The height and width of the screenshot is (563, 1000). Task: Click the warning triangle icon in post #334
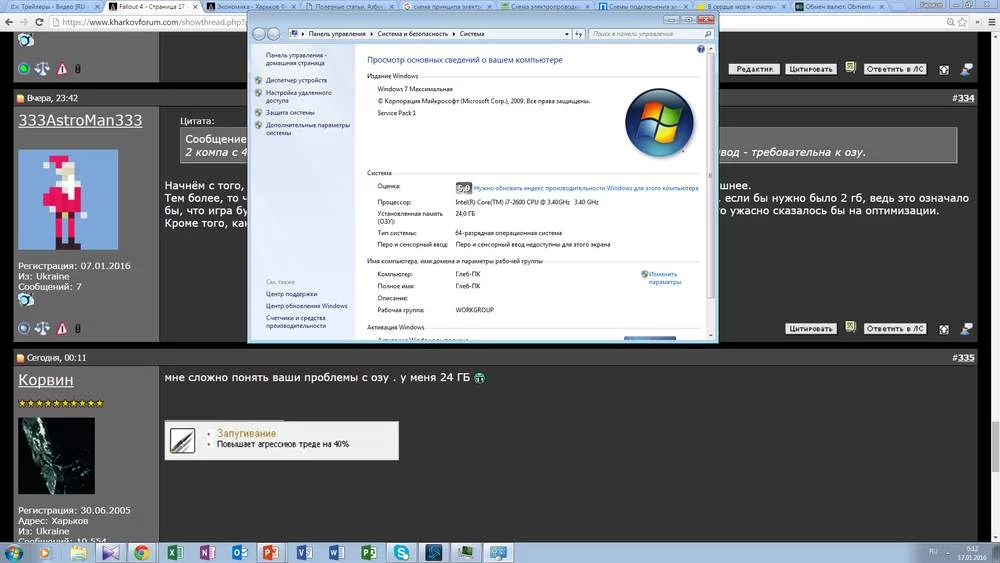coord(61,328)
